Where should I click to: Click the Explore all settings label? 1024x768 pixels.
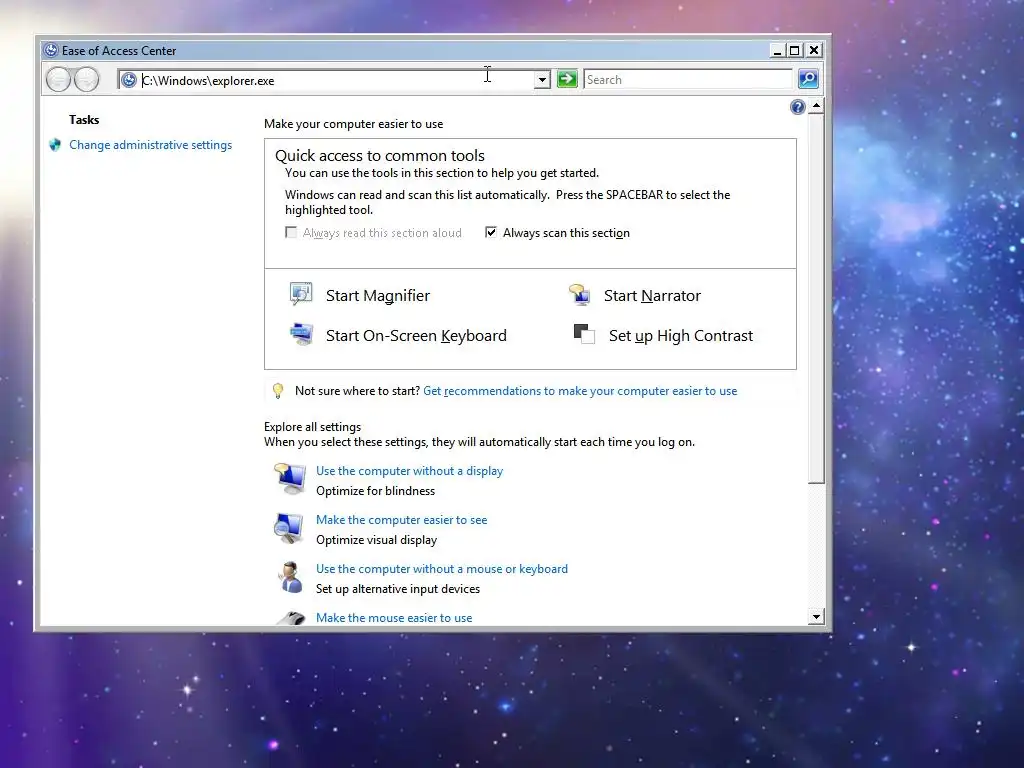coord(312,426)
